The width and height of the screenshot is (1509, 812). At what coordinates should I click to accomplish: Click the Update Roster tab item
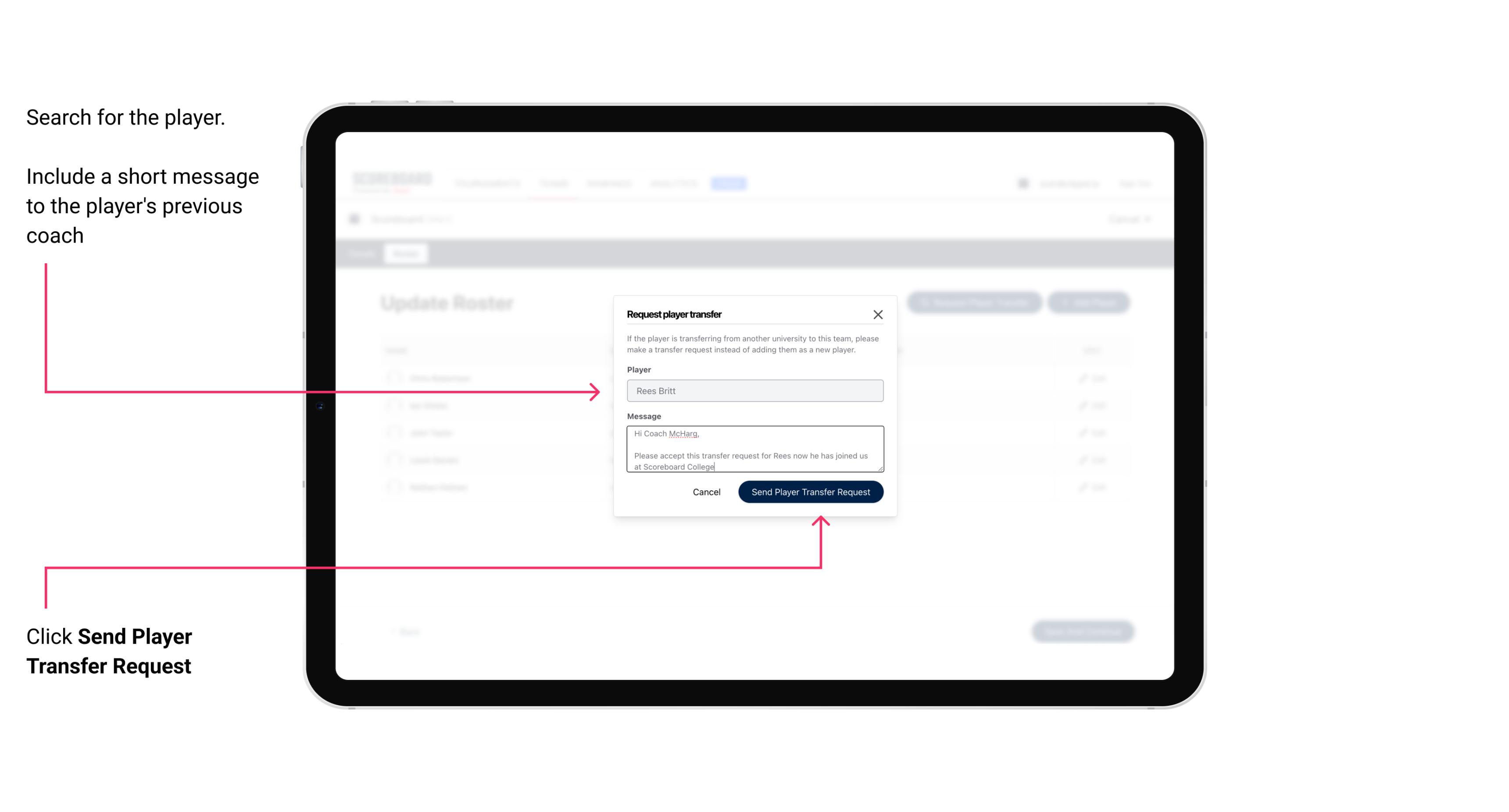tap(407, 253)
